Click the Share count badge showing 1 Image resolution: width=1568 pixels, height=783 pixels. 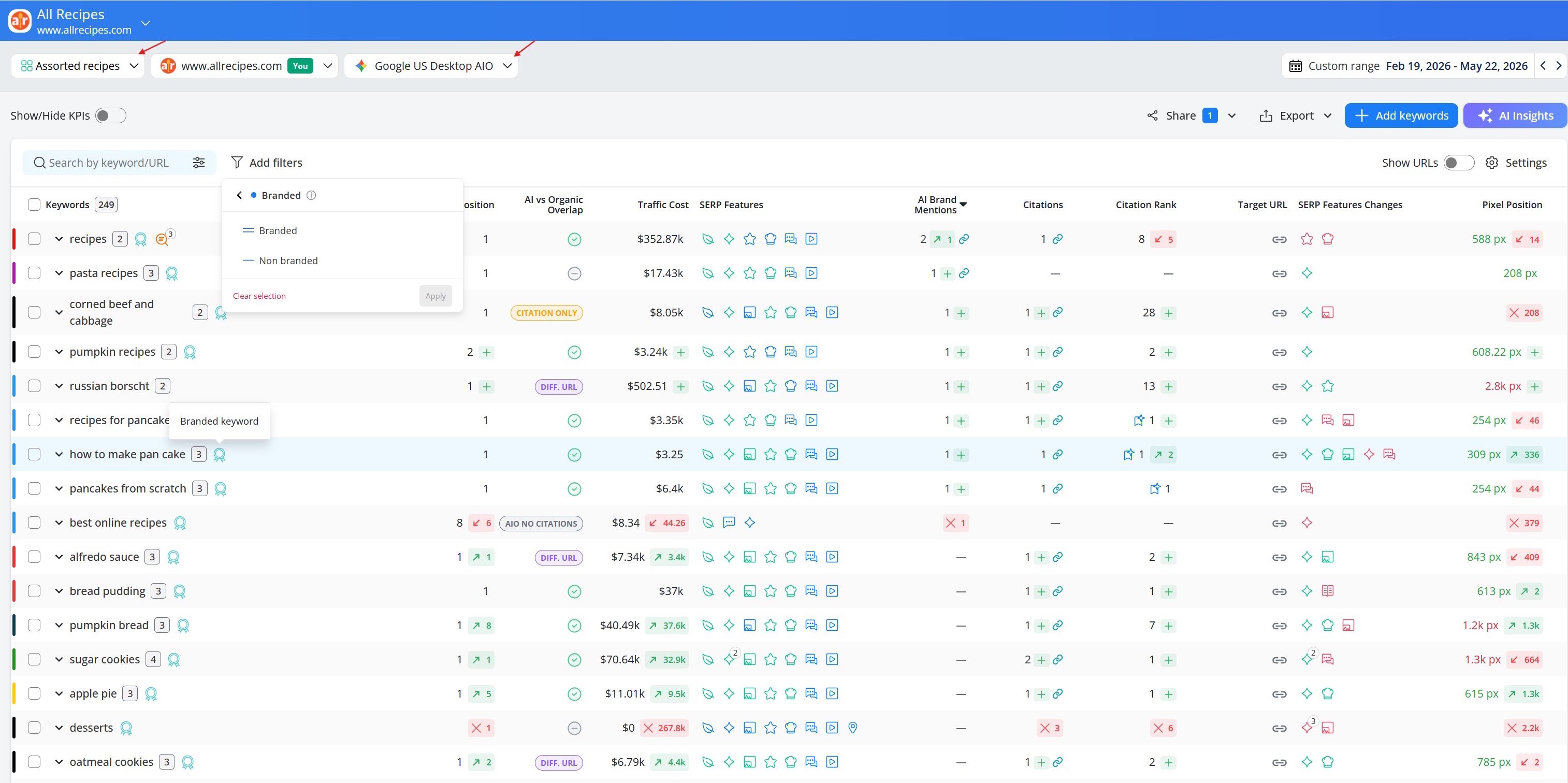coord(1210,115)
